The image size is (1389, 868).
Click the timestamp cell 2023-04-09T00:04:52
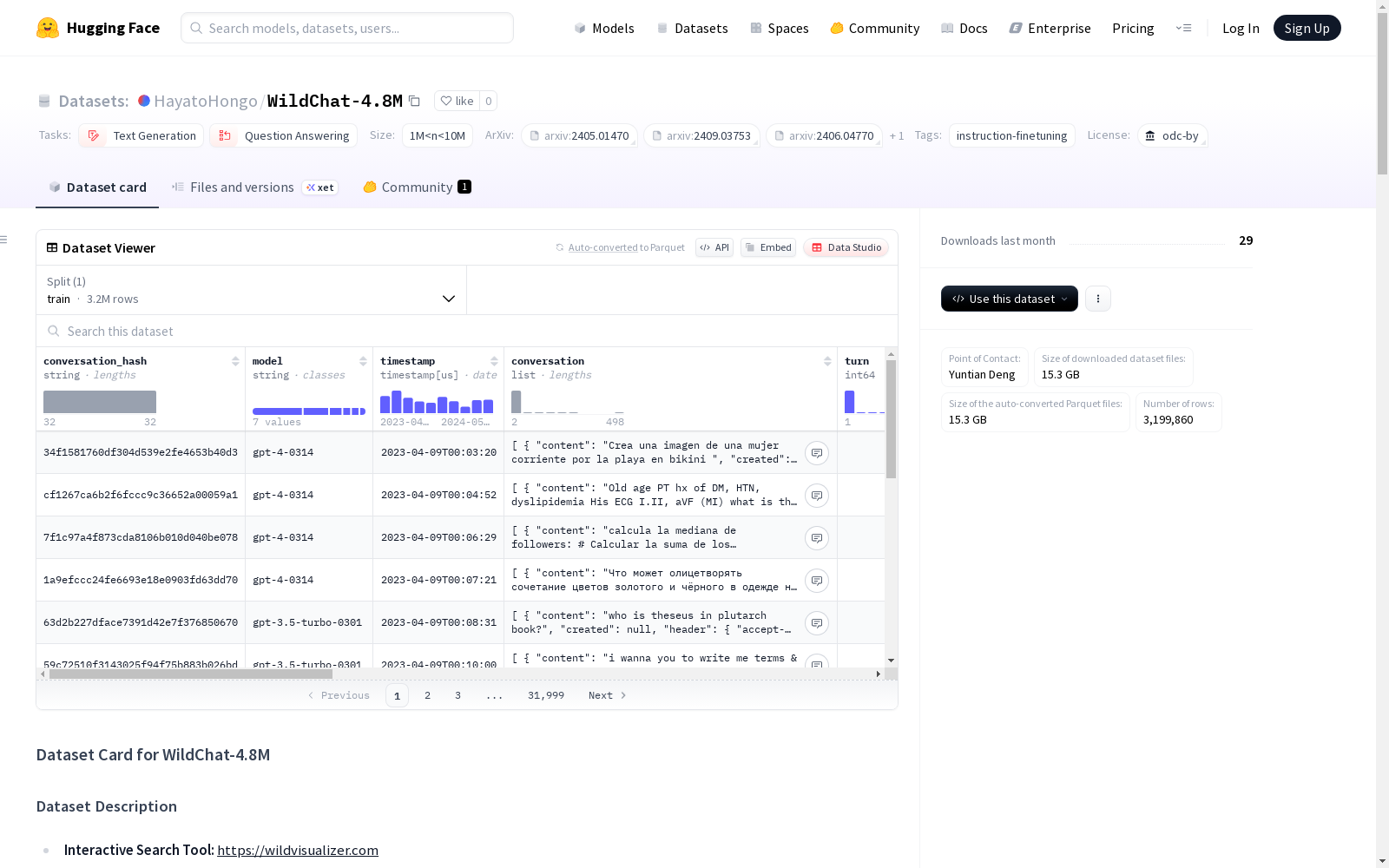438,495
